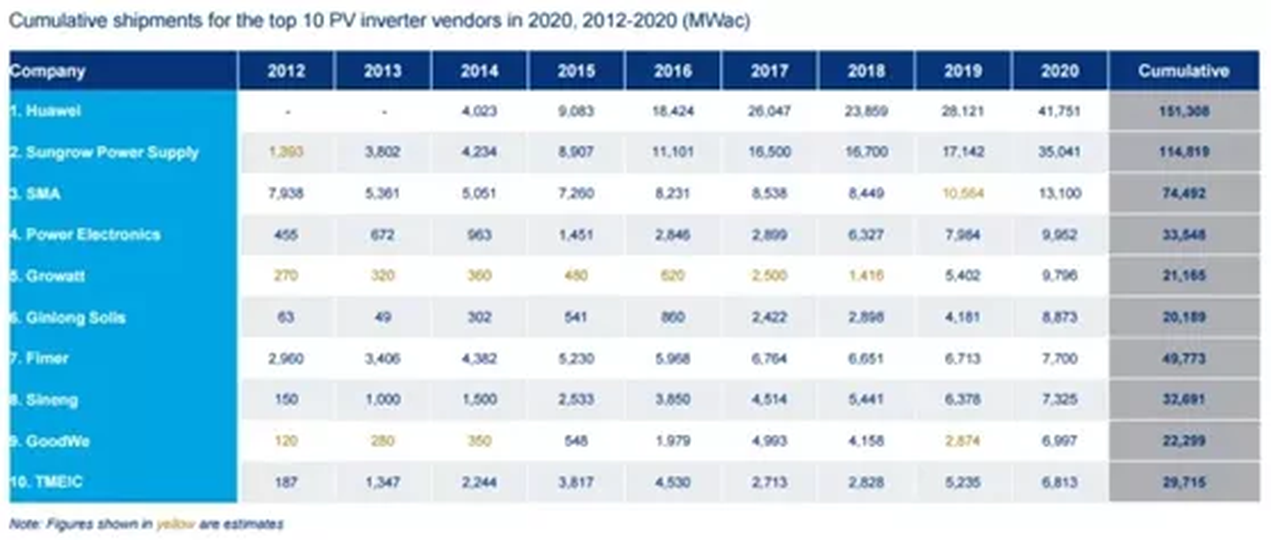Click SMA's yellow 2019 estimate 10,564
Screen dimensions: 1271x540
click(x=963, y=194)
